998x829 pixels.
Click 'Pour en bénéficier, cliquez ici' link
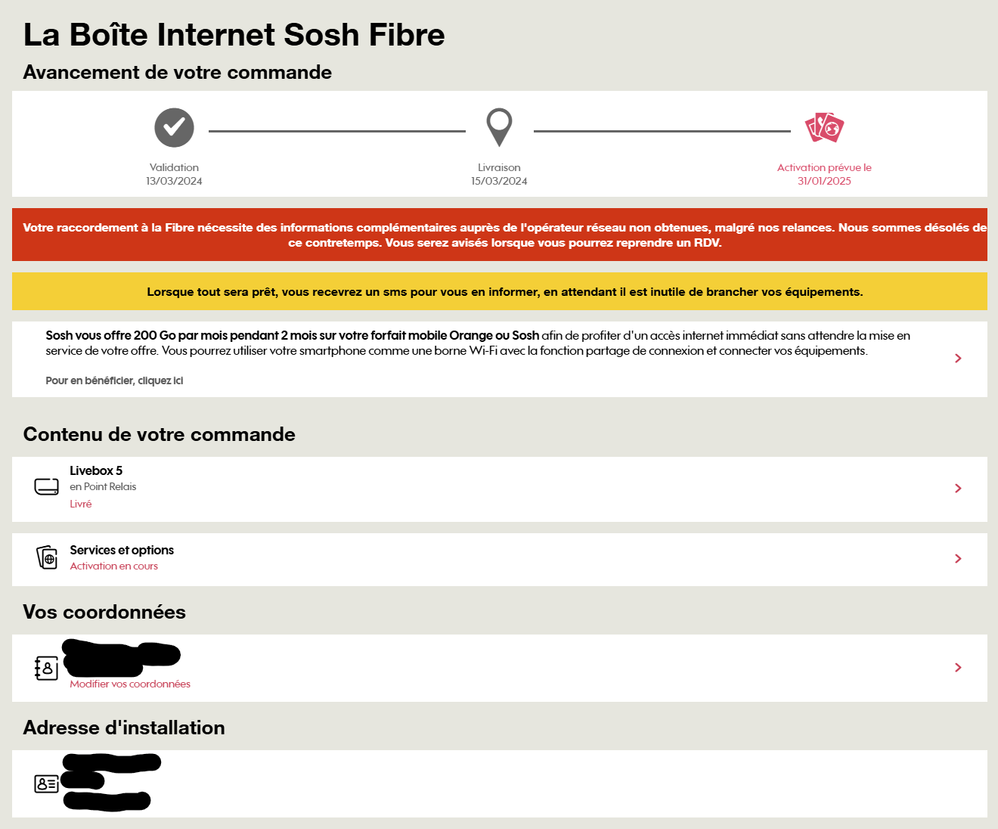click(114, 381)
